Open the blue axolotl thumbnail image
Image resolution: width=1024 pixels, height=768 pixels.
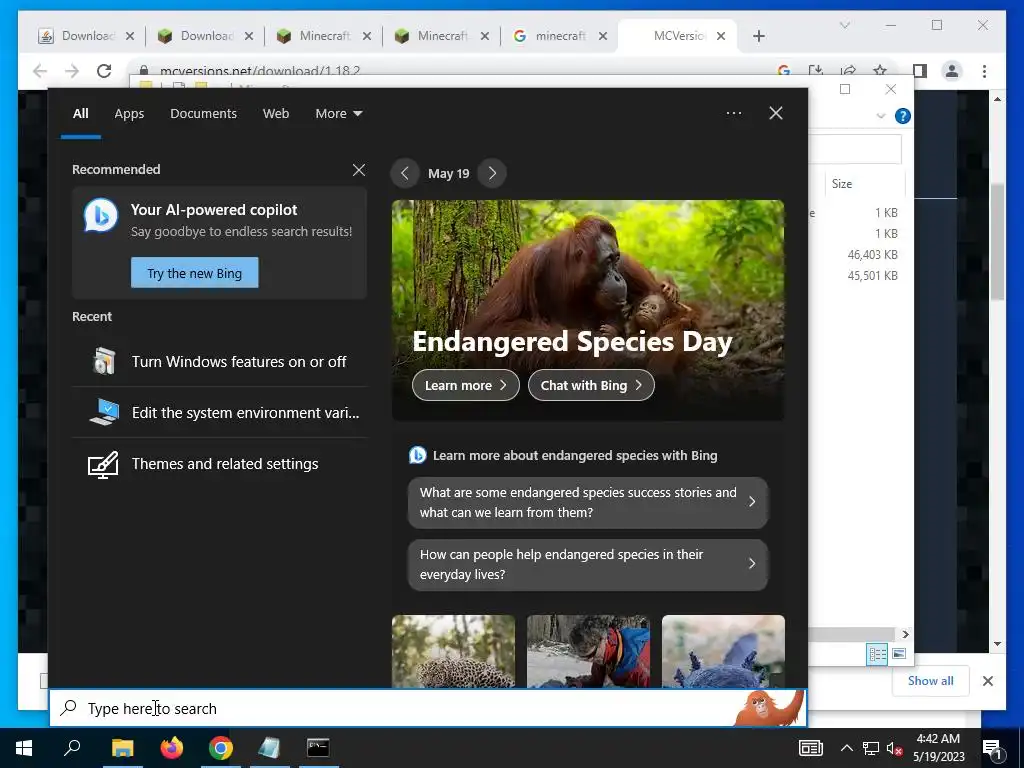pyautogui.click(x=723, y=650)
